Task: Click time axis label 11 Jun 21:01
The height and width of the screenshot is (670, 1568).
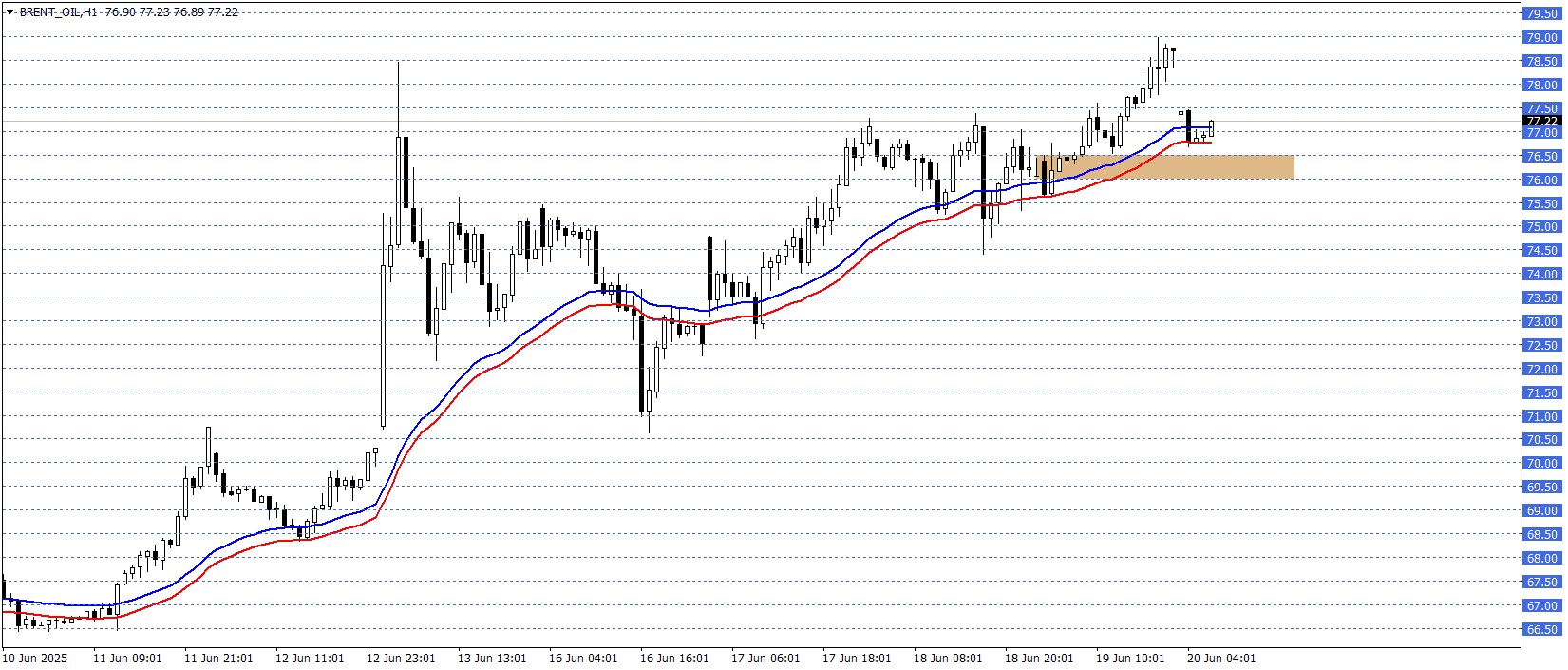Action: [218, 659]
